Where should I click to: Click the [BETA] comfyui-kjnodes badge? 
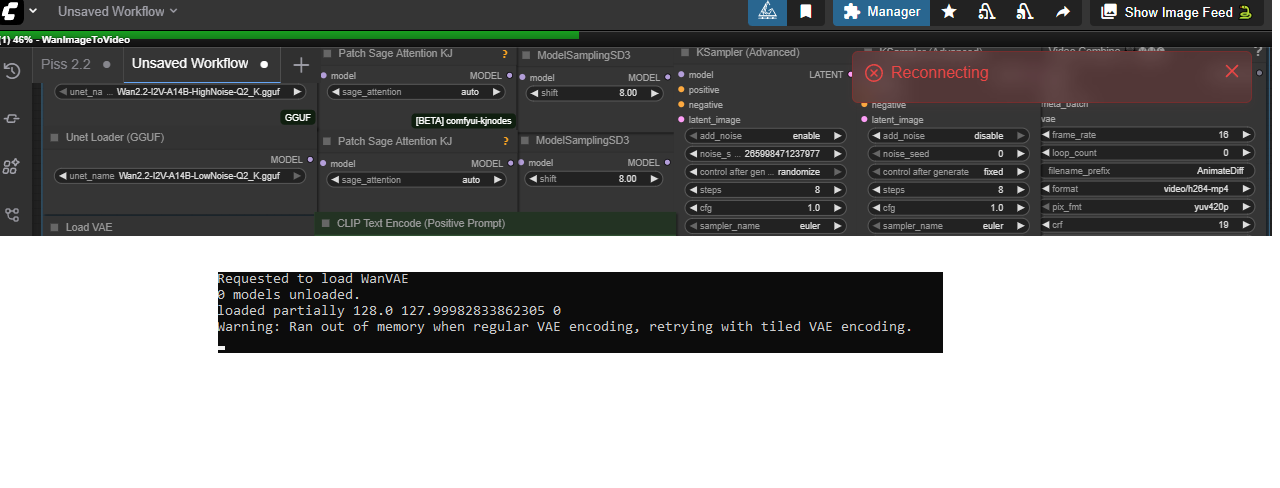[464, 120]
